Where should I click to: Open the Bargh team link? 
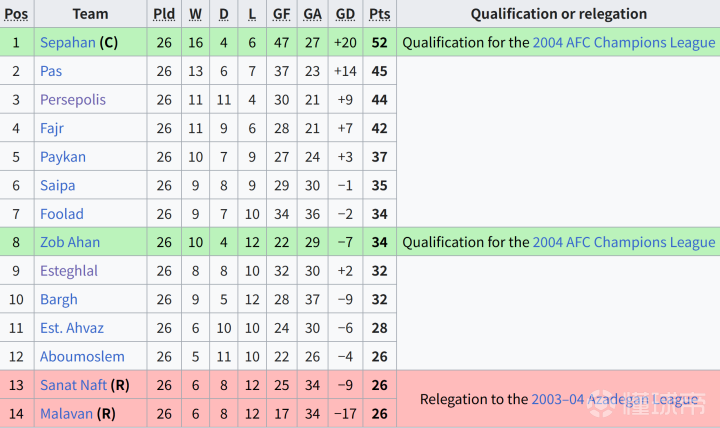59,299
